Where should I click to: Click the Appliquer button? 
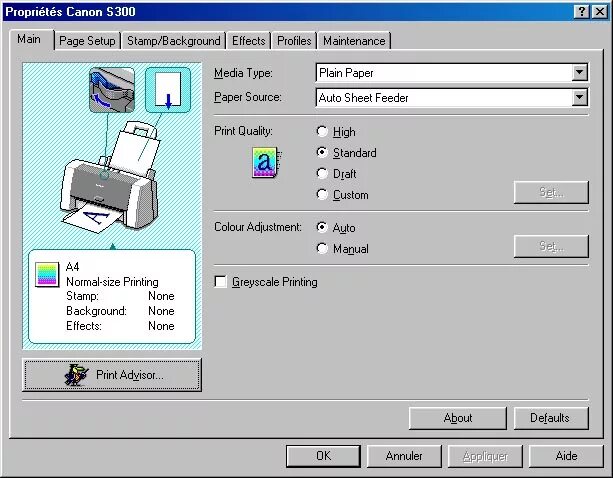(x=485, y=456)
